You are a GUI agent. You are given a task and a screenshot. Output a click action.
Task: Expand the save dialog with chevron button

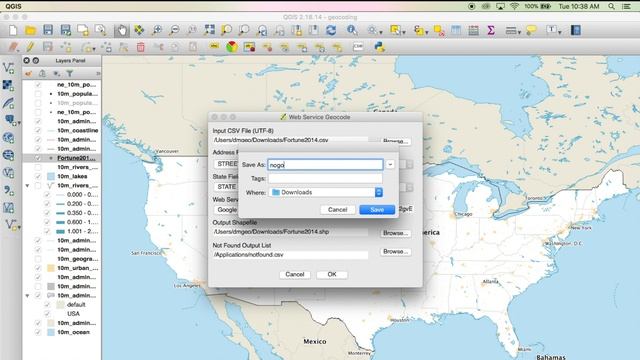tap(390, 164)
